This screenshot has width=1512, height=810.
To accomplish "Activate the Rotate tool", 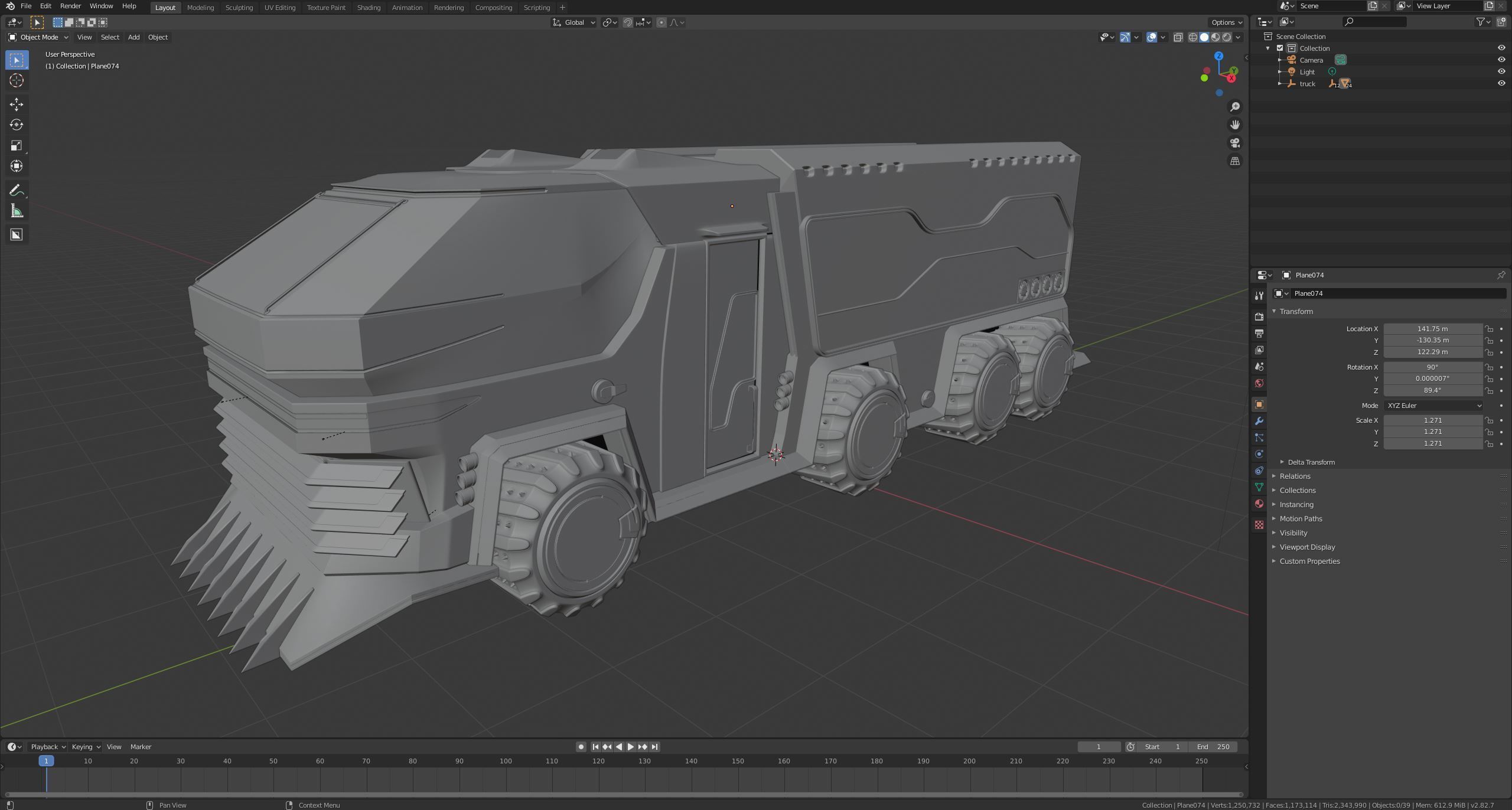I will point(17,125).
